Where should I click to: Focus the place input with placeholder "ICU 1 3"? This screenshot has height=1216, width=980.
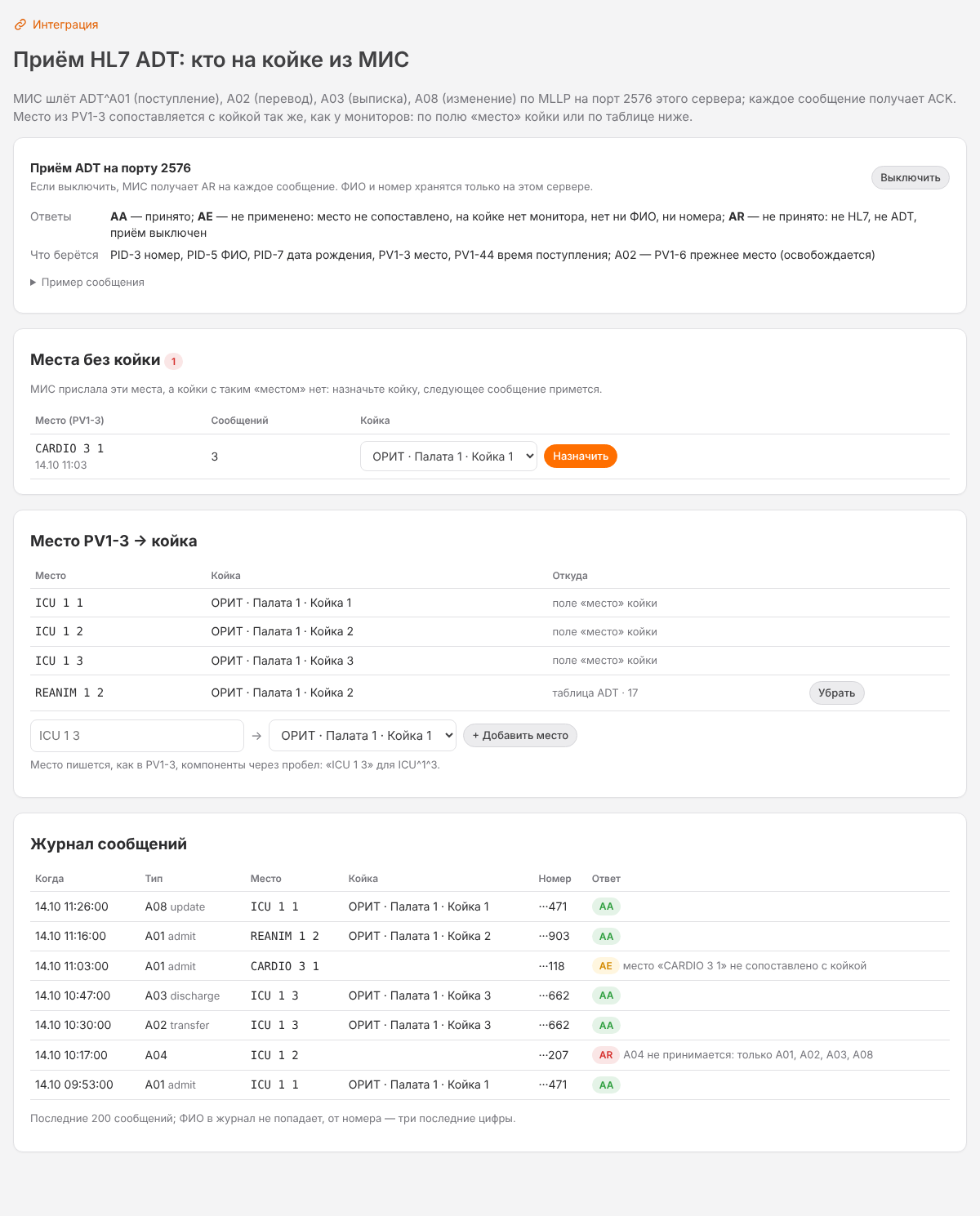tap(137, 736)
